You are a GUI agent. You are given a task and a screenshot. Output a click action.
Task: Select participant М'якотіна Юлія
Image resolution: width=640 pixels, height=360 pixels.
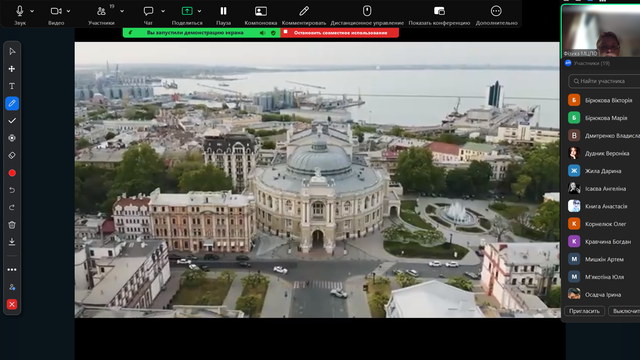[604, 277]
